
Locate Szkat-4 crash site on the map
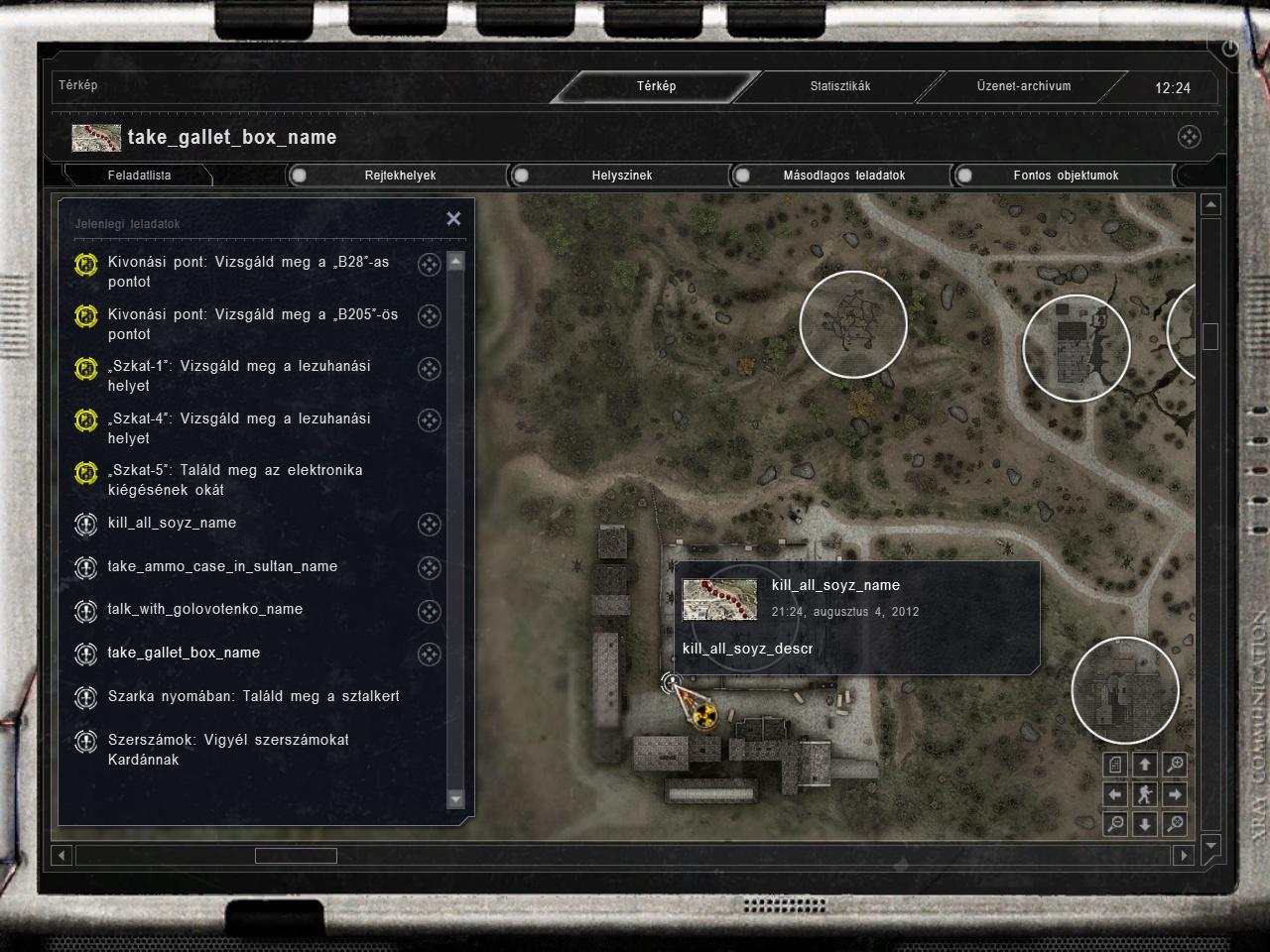click(x=429, y=420)
